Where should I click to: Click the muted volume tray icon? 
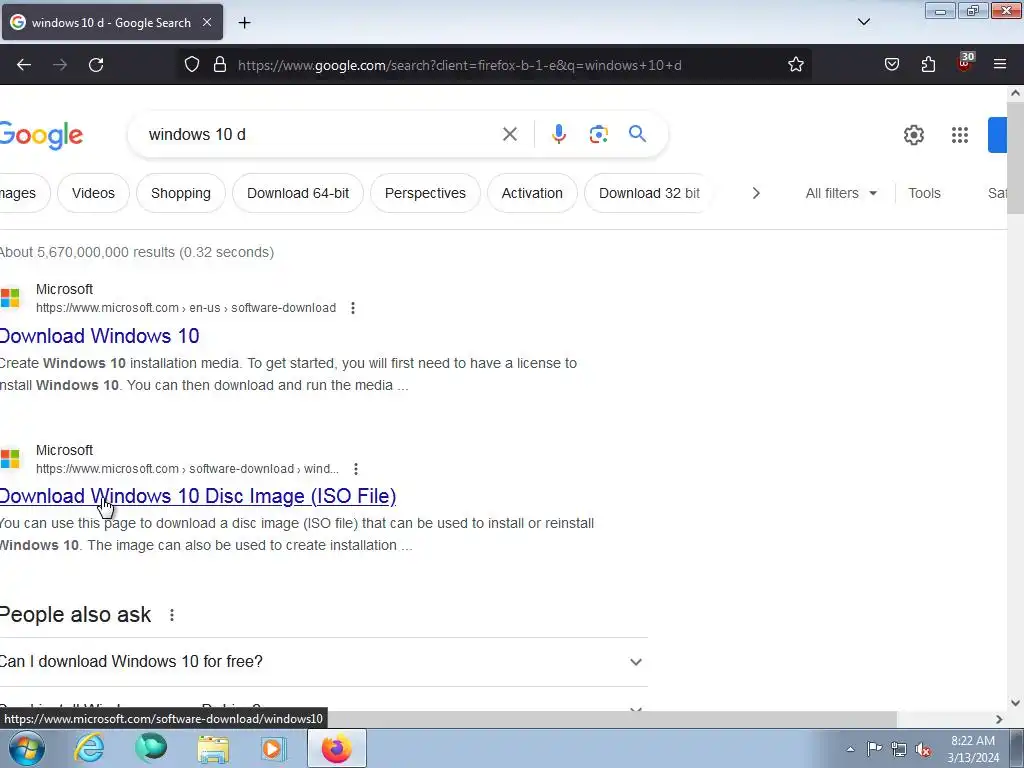923,749
